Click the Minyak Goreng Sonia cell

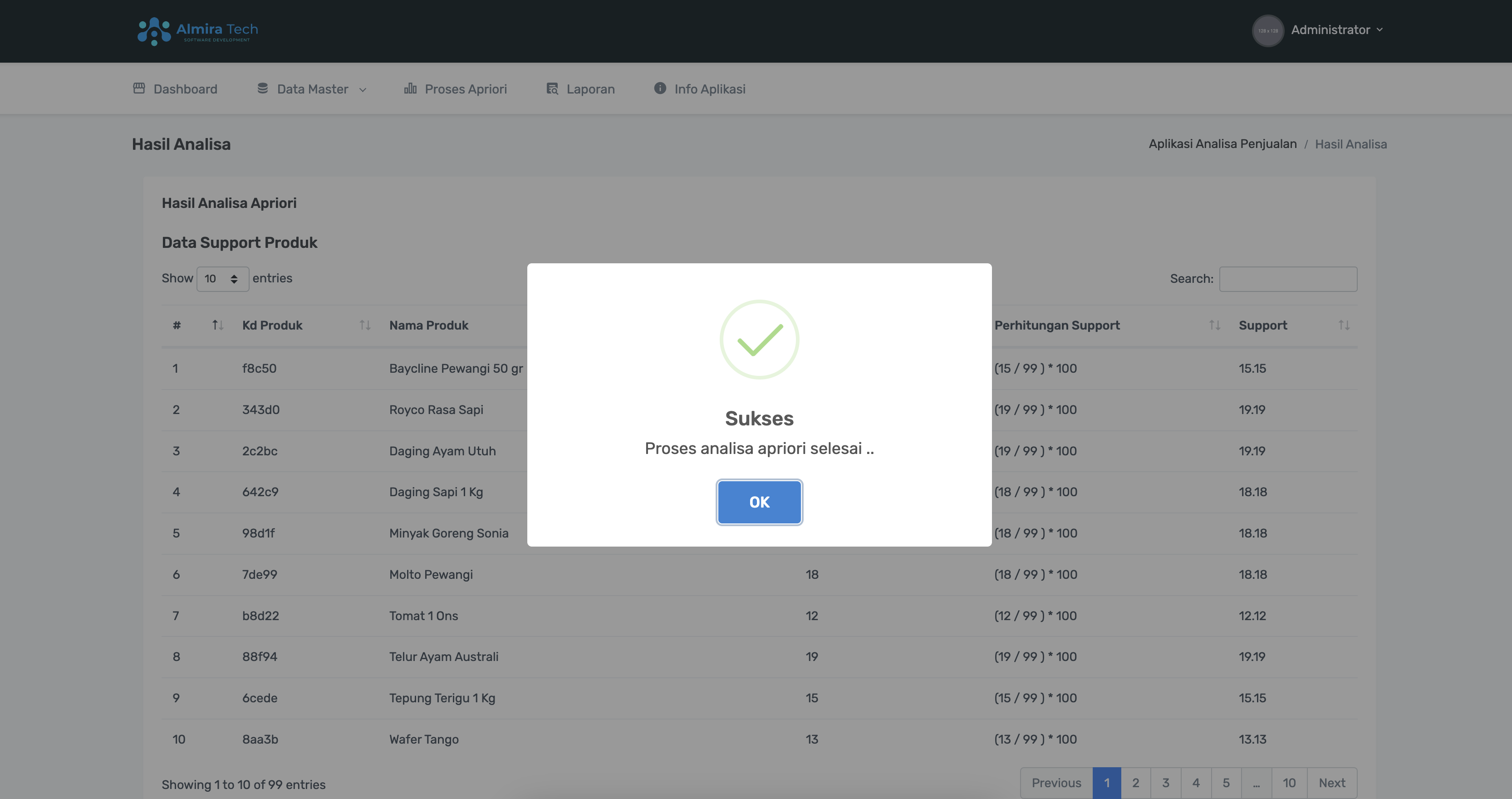coord(449,533)
